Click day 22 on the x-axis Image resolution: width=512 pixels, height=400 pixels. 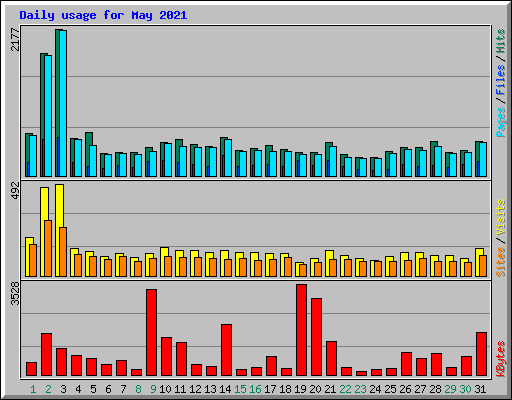[345, 389]
